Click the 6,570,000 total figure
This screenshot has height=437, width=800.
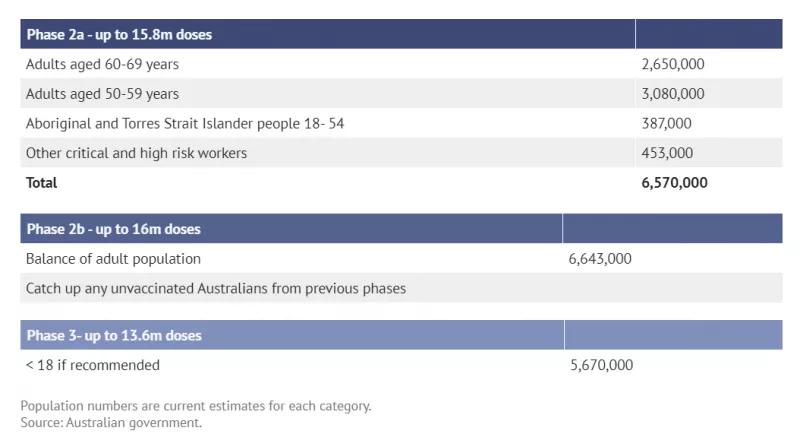click(x=674, y=183)
